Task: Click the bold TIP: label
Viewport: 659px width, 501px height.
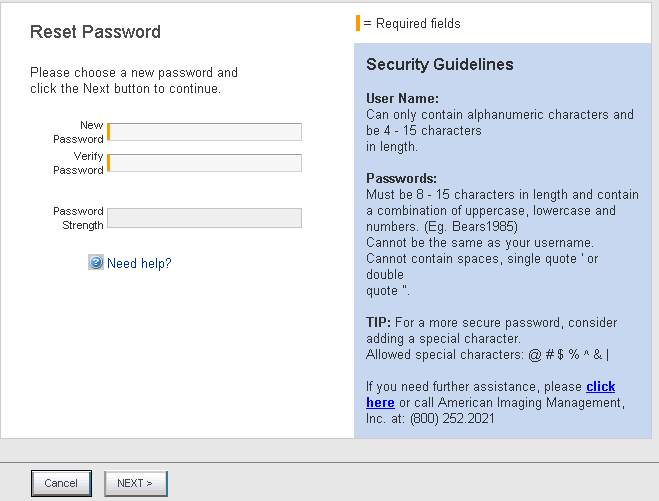Action: [x=378, y=322]
